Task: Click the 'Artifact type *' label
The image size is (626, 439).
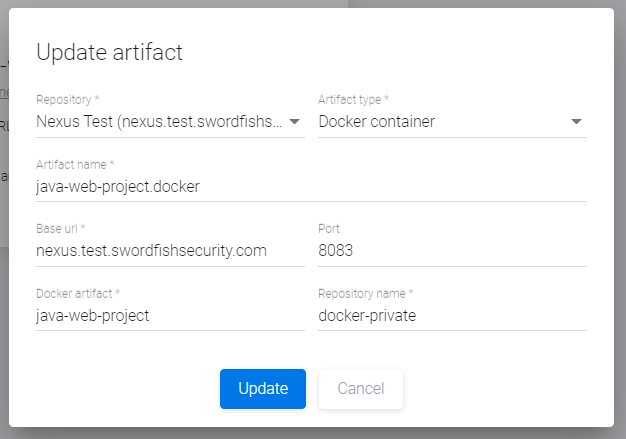Action: [353, 100]
